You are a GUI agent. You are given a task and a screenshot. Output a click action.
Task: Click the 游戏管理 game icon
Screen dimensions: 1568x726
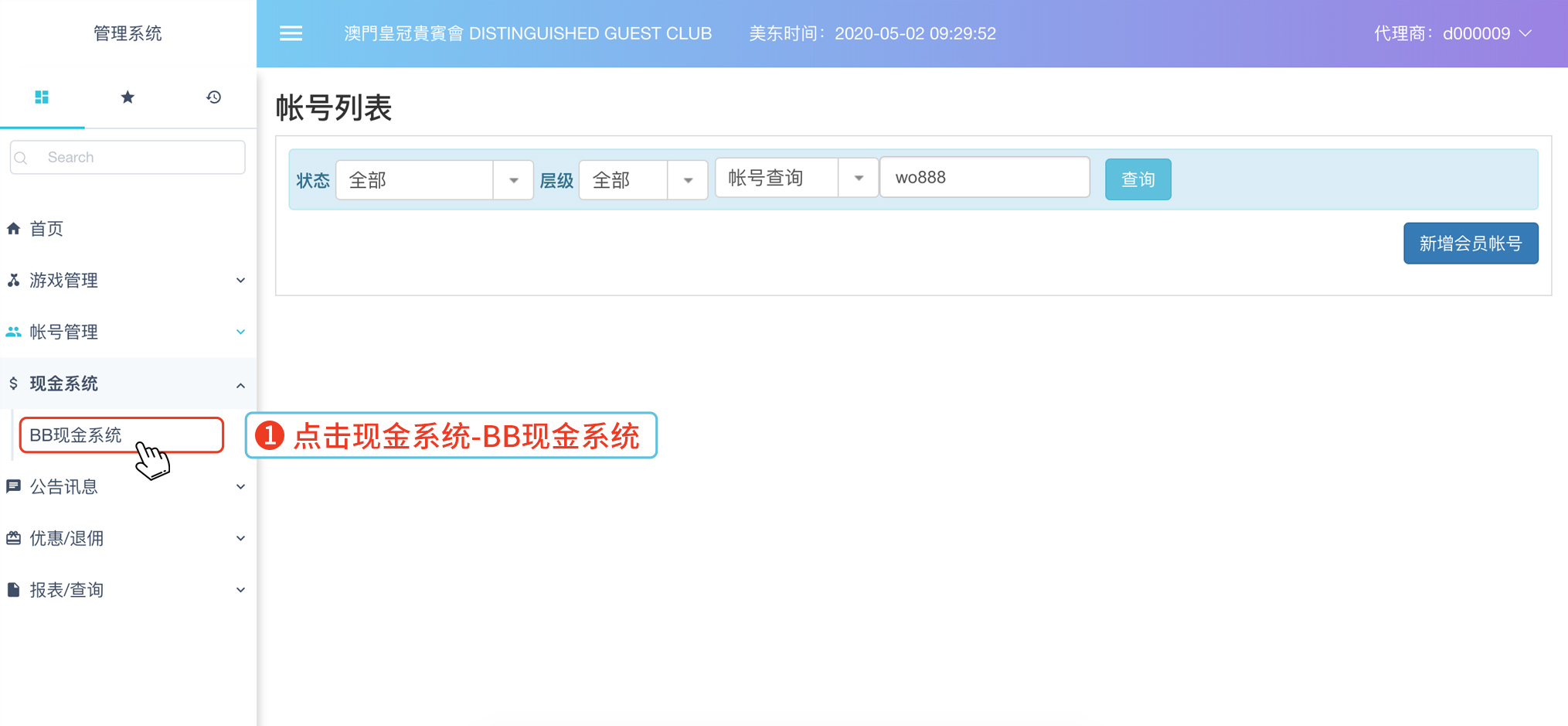[x=14, y=280]
